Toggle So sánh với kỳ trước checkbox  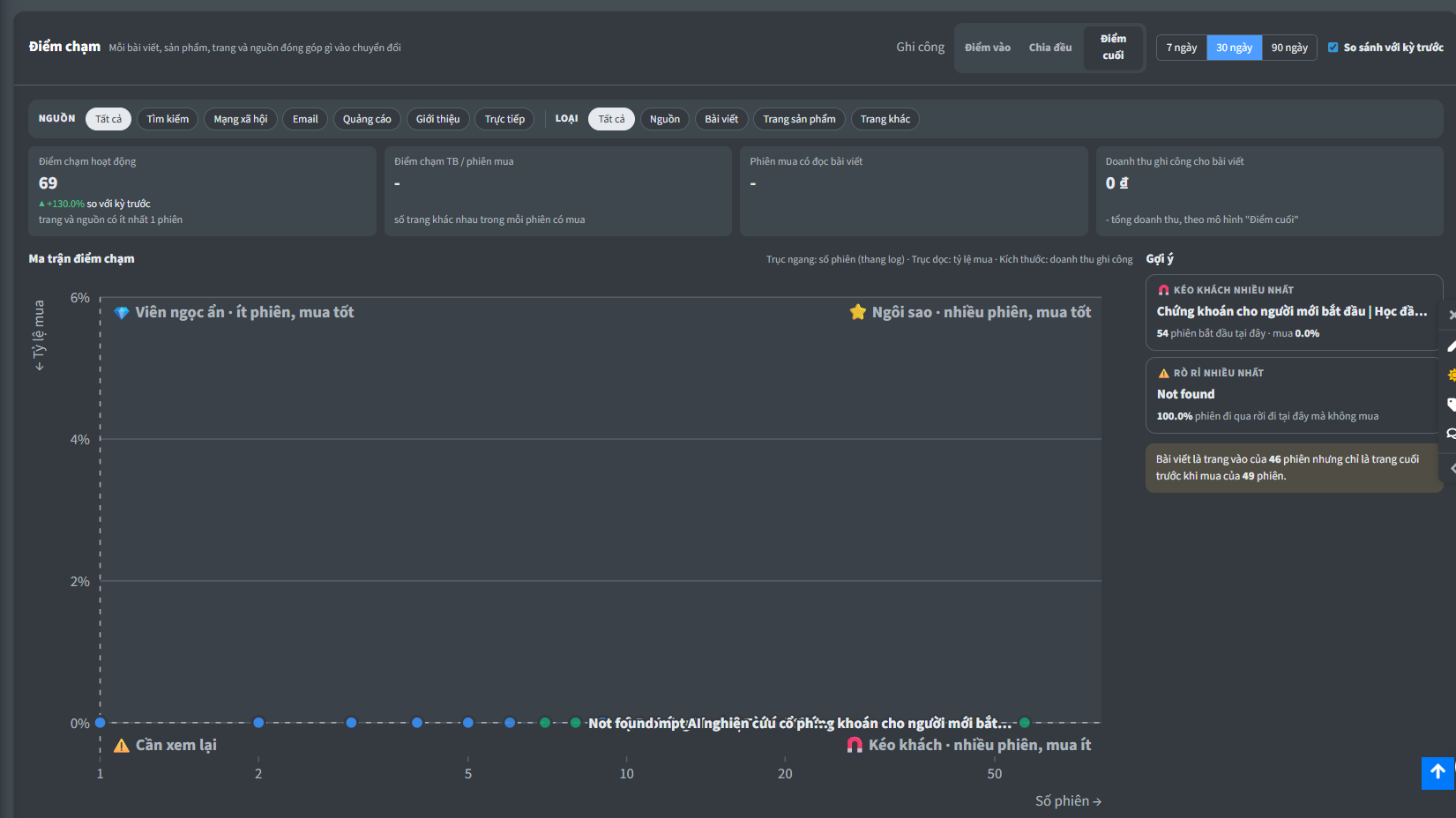pos(1333,48)
